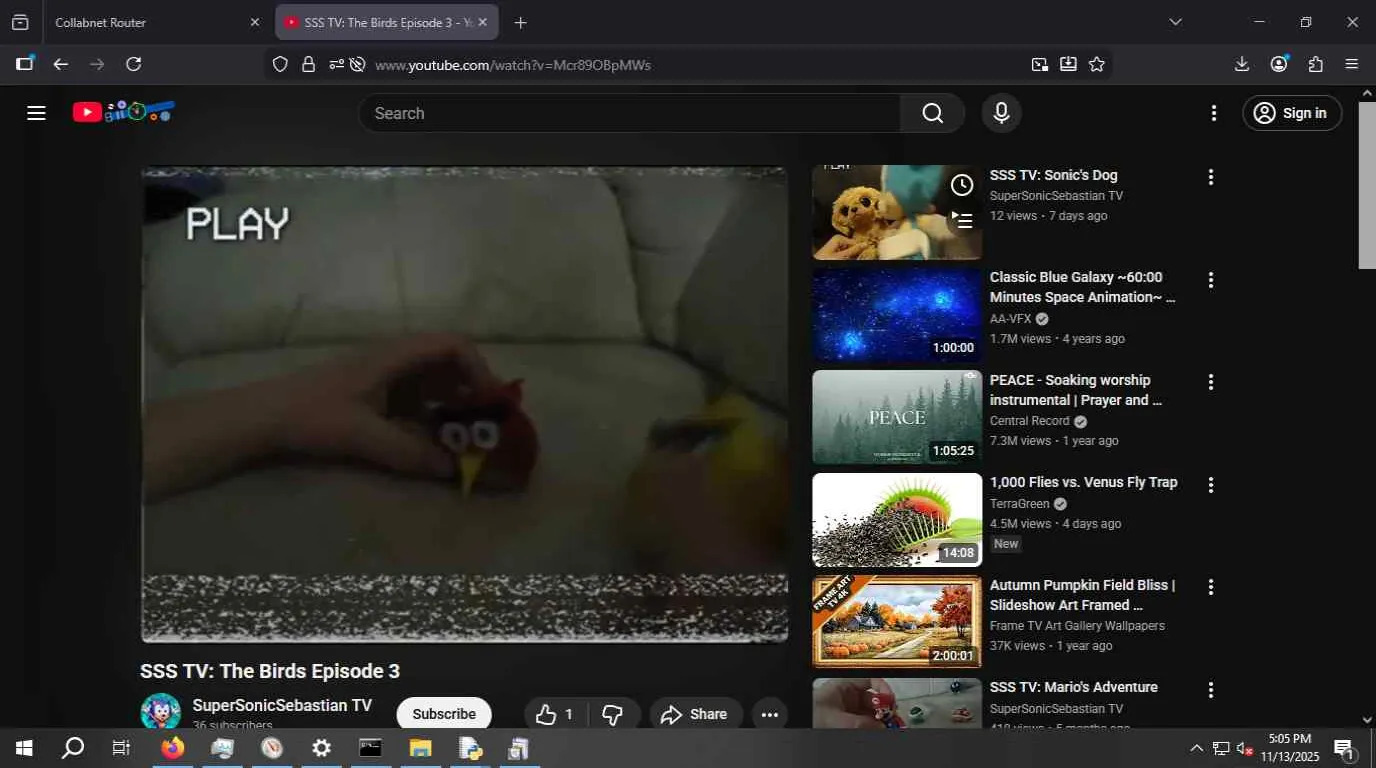1376x768 pixels.
Task: Open the Classic Blue Galaxy video title
Action: pyautogui.click(x=1083, y=287)
